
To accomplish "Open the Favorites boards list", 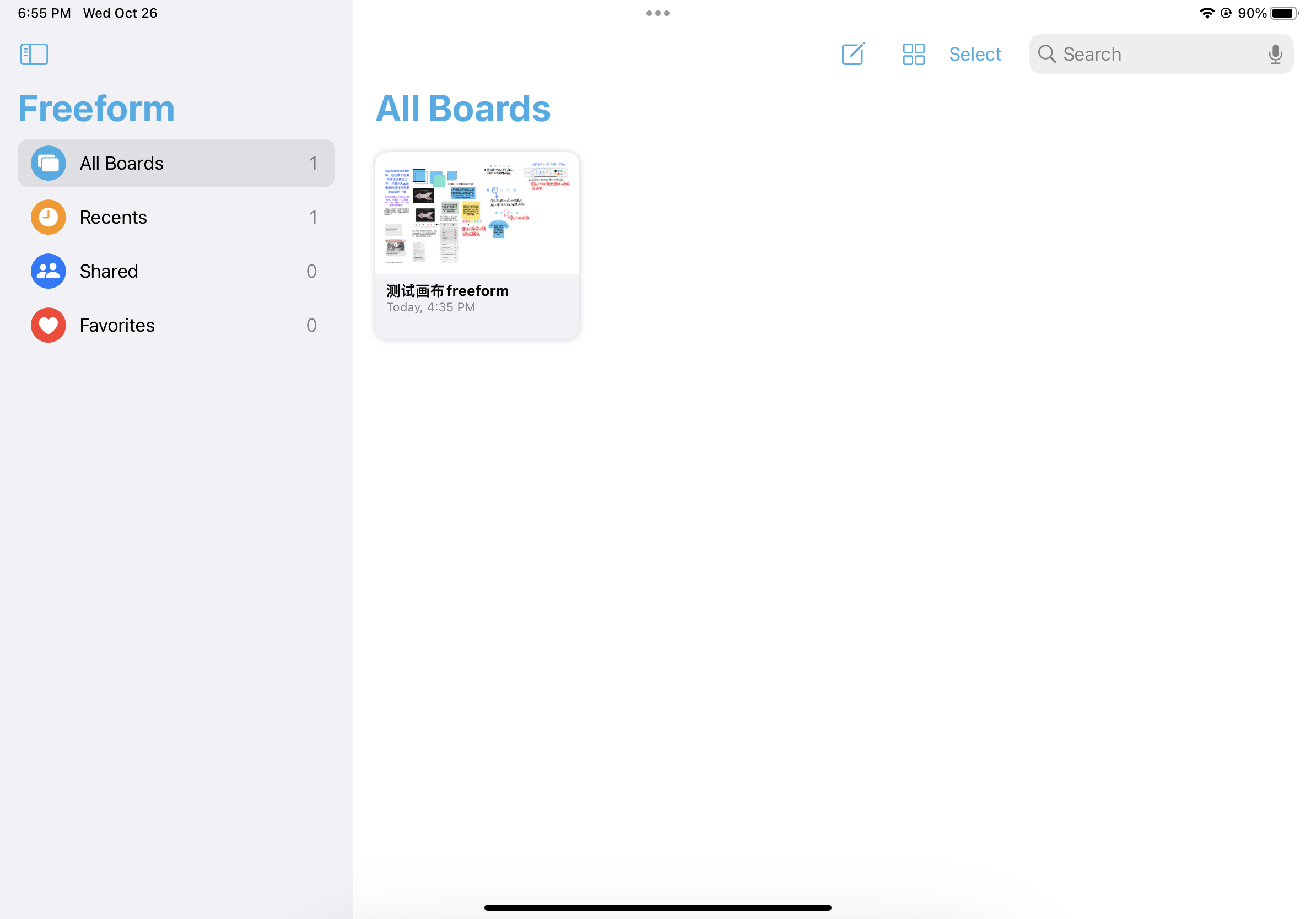I will point(117,325).
